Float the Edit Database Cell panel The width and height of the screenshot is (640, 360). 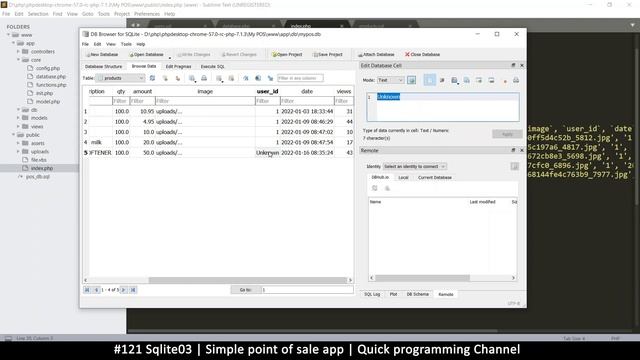[x=513, y=65]
